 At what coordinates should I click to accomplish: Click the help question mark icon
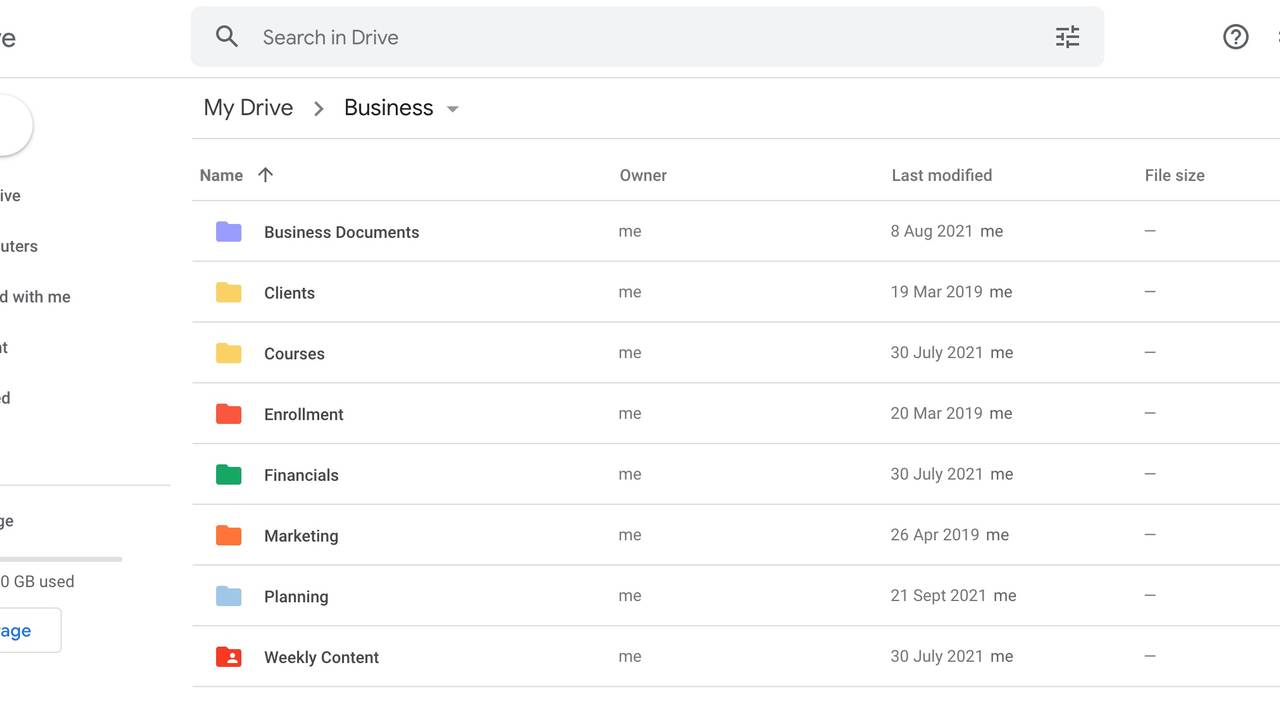(x=1236, y=36)
